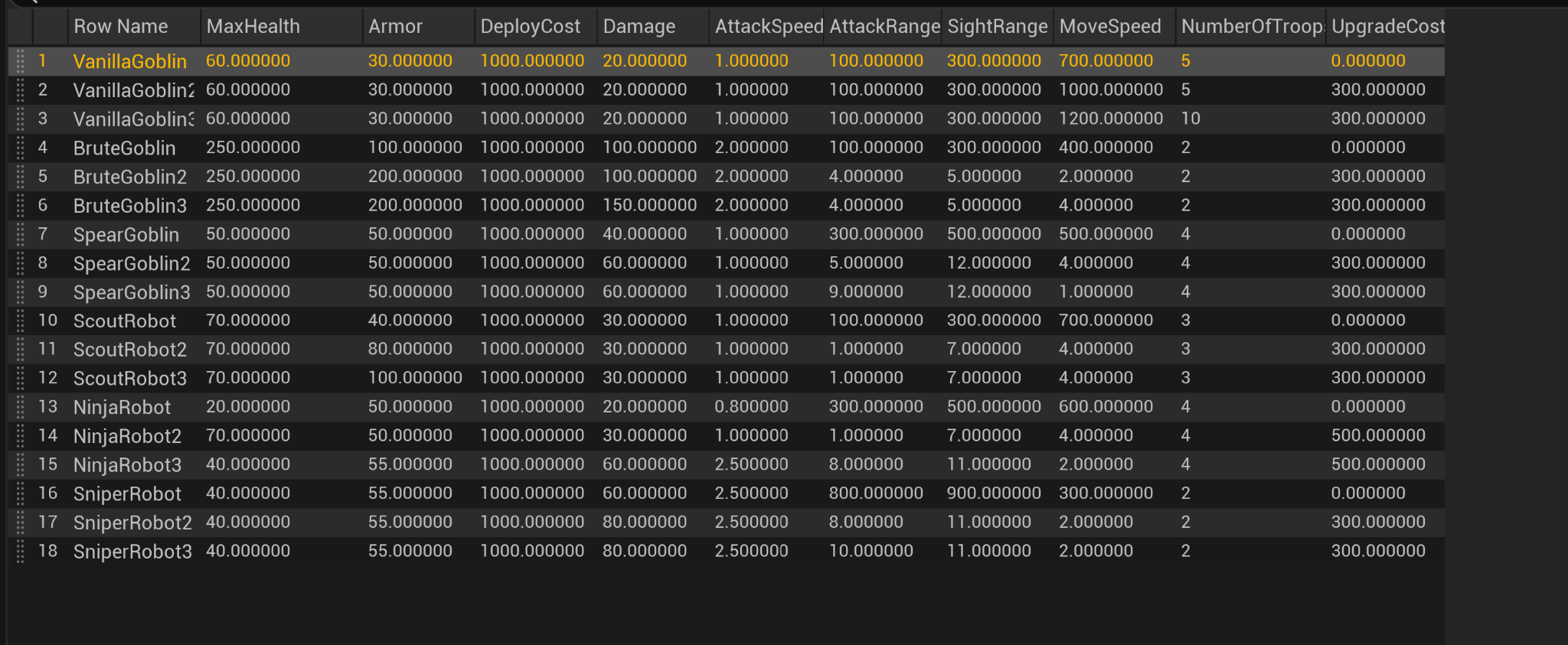Click the drag handle beside SpearGoblin row 7
Image resolution: width=1568 pixels, height=645 pixels.
pos(21,234)
